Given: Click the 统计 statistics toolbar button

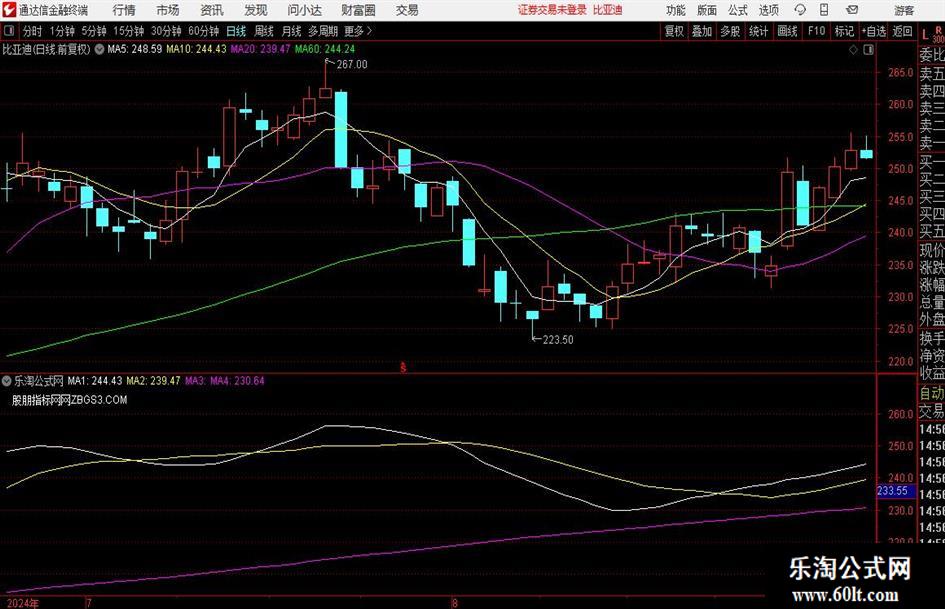Looking at the screenshot, I should coord(758,31).
